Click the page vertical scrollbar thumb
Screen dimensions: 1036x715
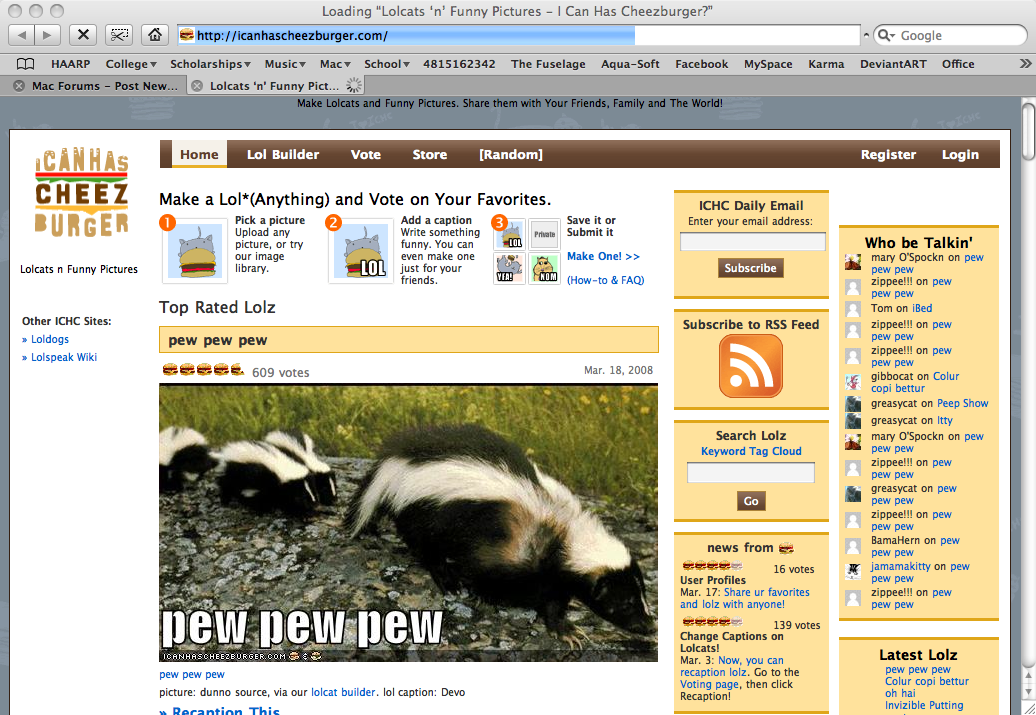click(1028, 132)
